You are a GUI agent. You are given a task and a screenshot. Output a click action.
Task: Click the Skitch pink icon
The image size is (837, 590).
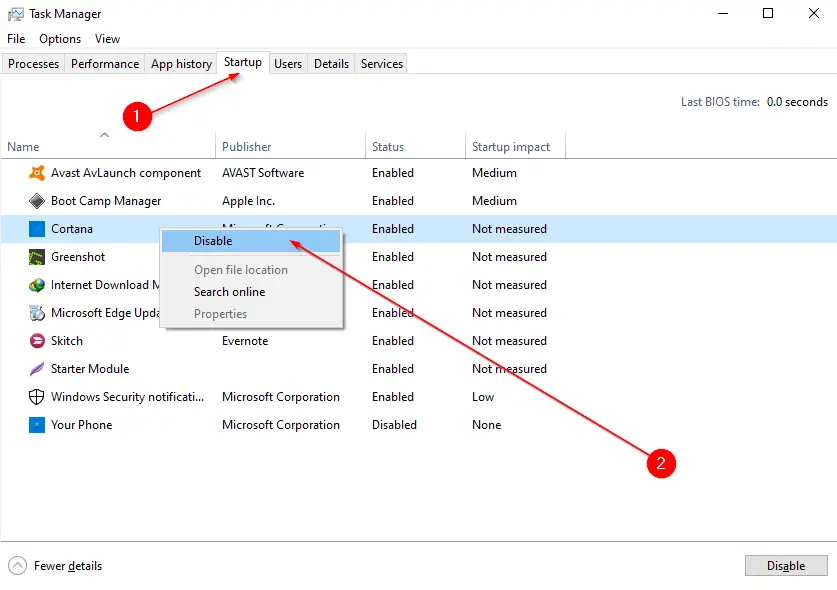37,341
